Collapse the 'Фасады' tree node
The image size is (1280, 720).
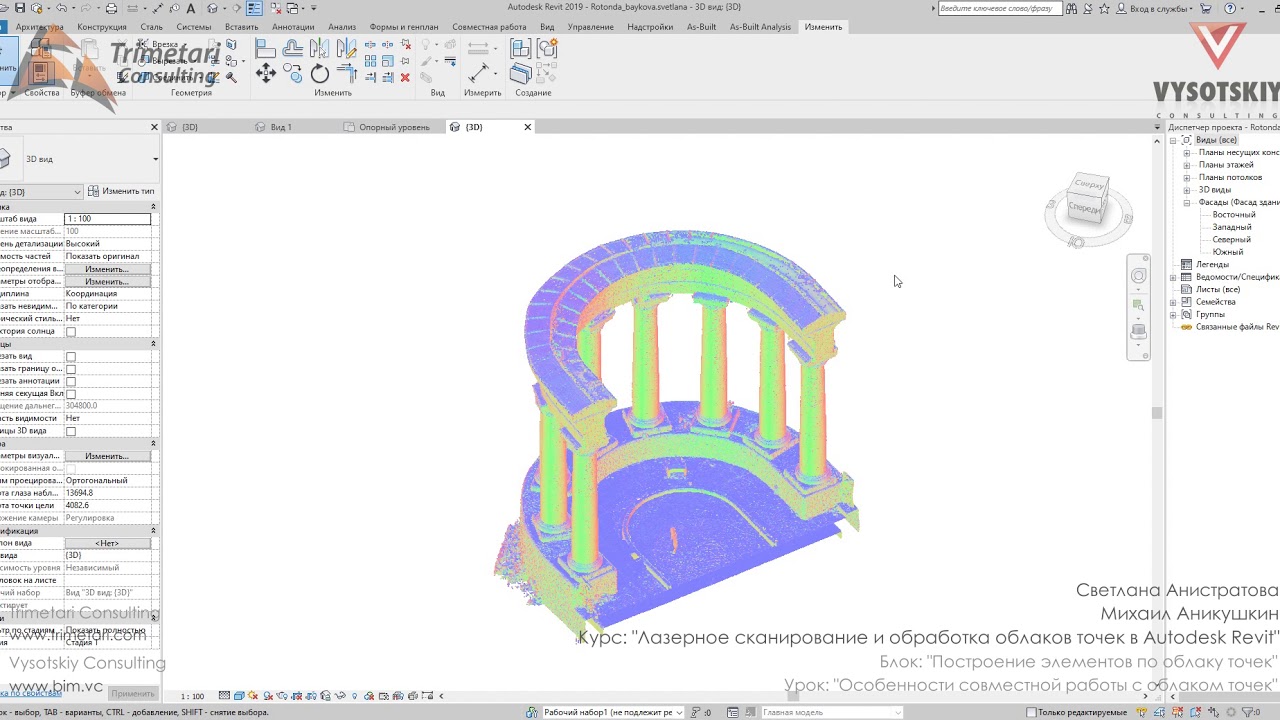[x=1187, y=202]
